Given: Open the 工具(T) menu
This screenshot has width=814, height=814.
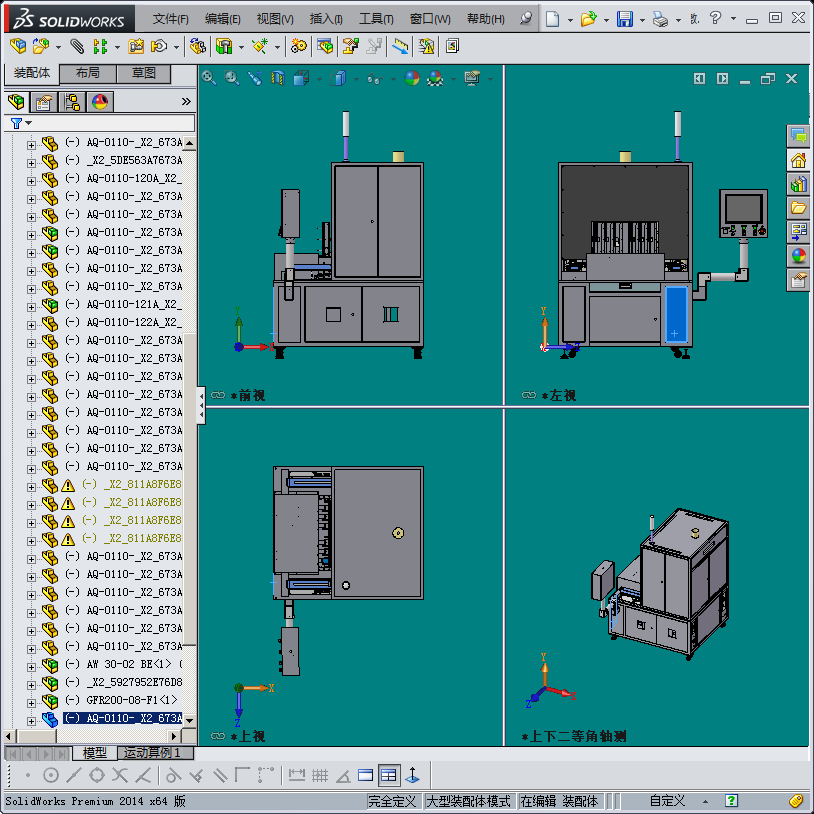Looking at the screenshot, I should [376, 19].
